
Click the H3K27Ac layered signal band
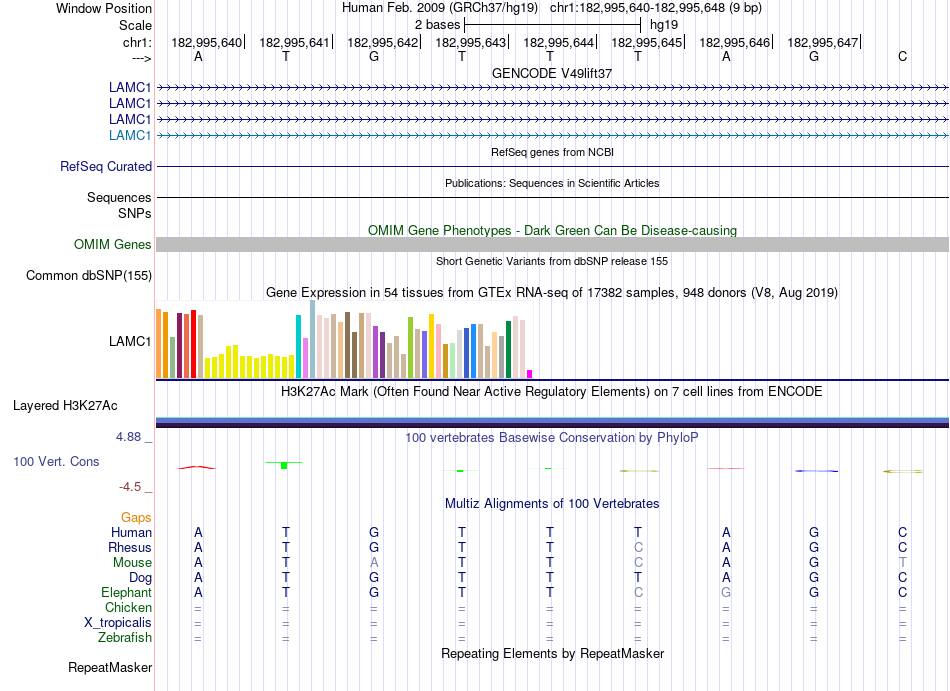552,423
